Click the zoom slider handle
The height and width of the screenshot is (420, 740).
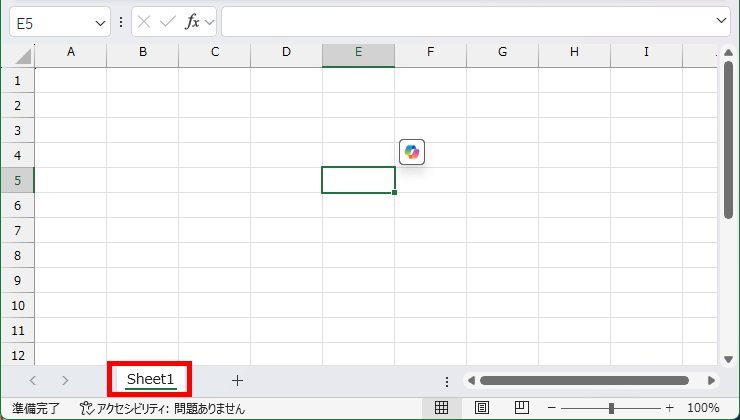(x=611, y=408)
